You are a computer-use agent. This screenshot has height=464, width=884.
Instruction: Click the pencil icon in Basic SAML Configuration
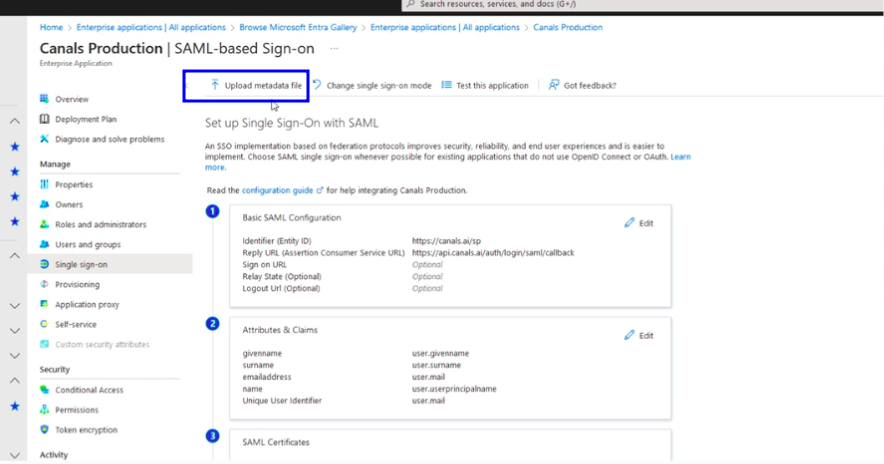click(x=629, y=223)
